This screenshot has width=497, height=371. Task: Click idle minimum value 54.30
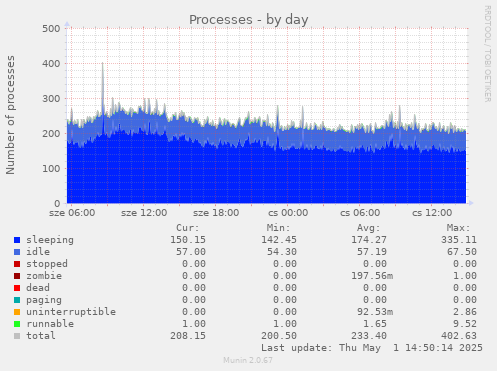point(282,252)
